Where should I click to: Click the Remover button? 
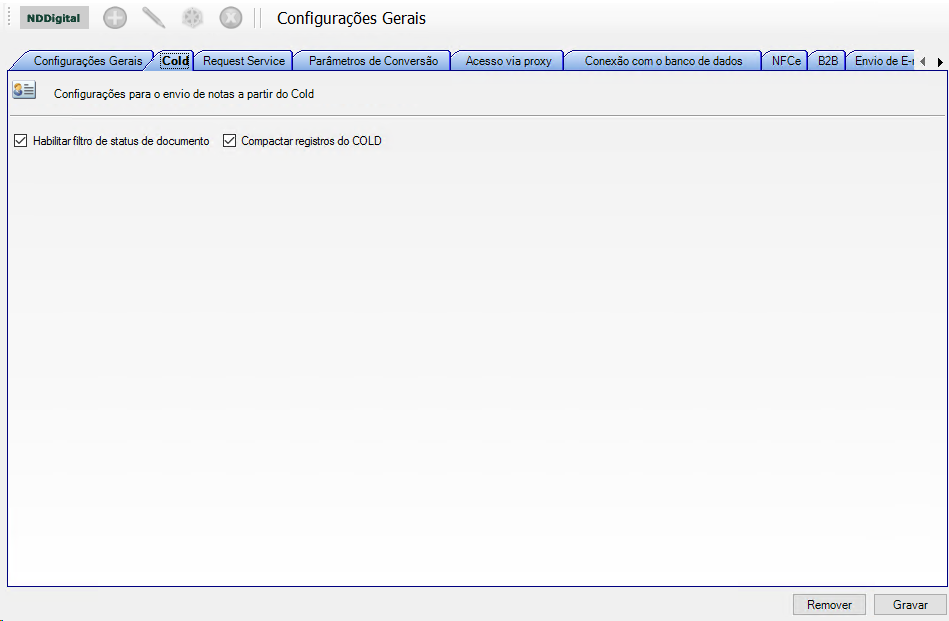(829, 605)
